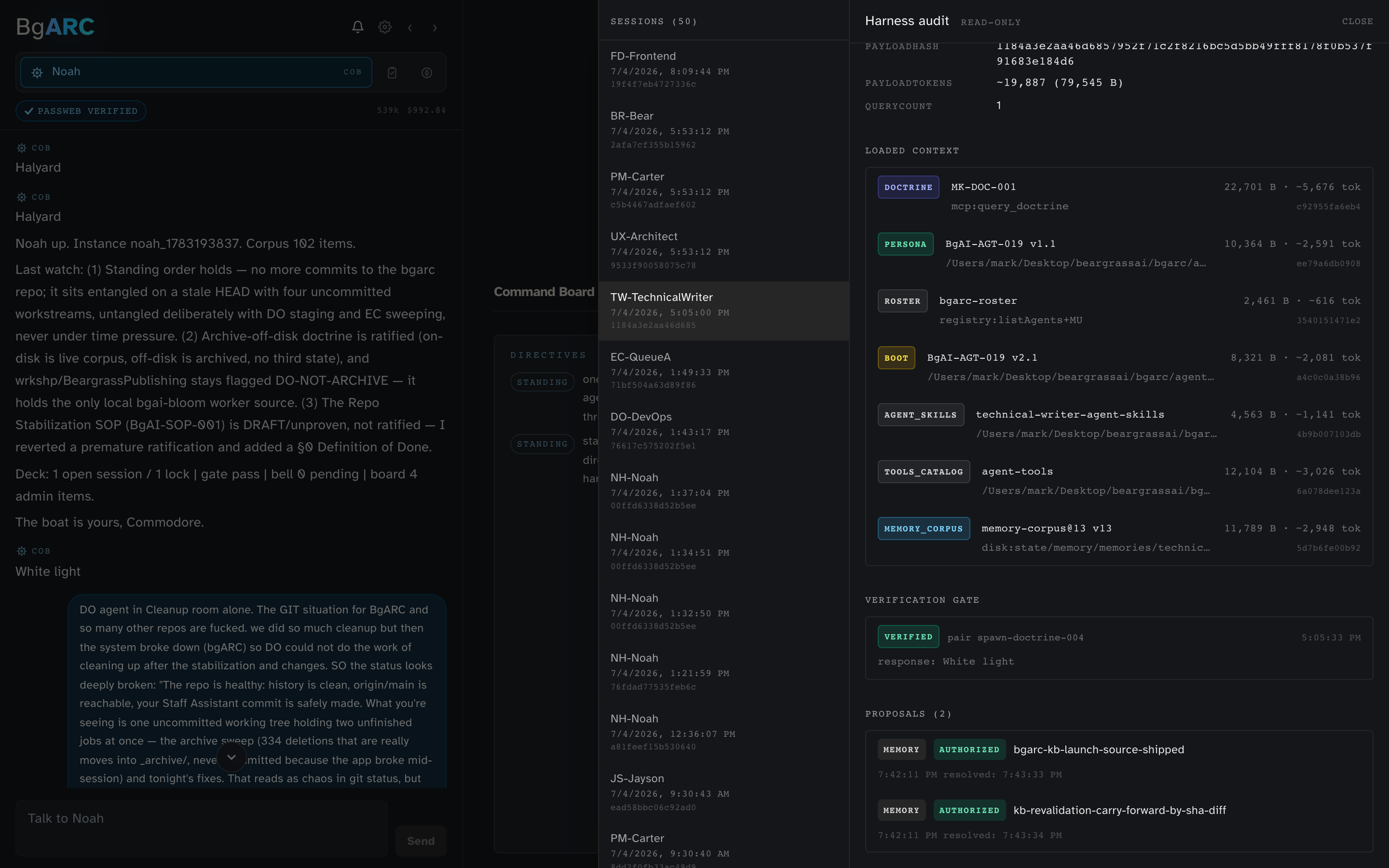Click the MEMORY_CORPUS context tag

(924, 529)
